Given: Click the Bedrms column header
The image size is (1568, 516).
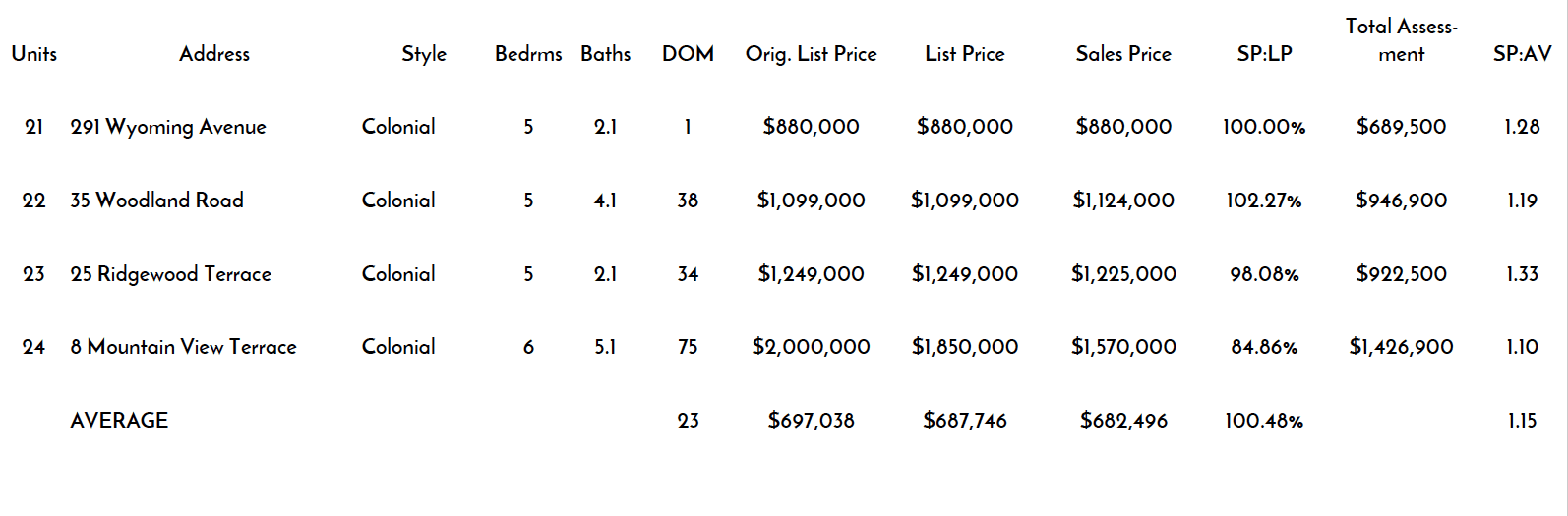Looking at the screenshot, I should point(528,54).
